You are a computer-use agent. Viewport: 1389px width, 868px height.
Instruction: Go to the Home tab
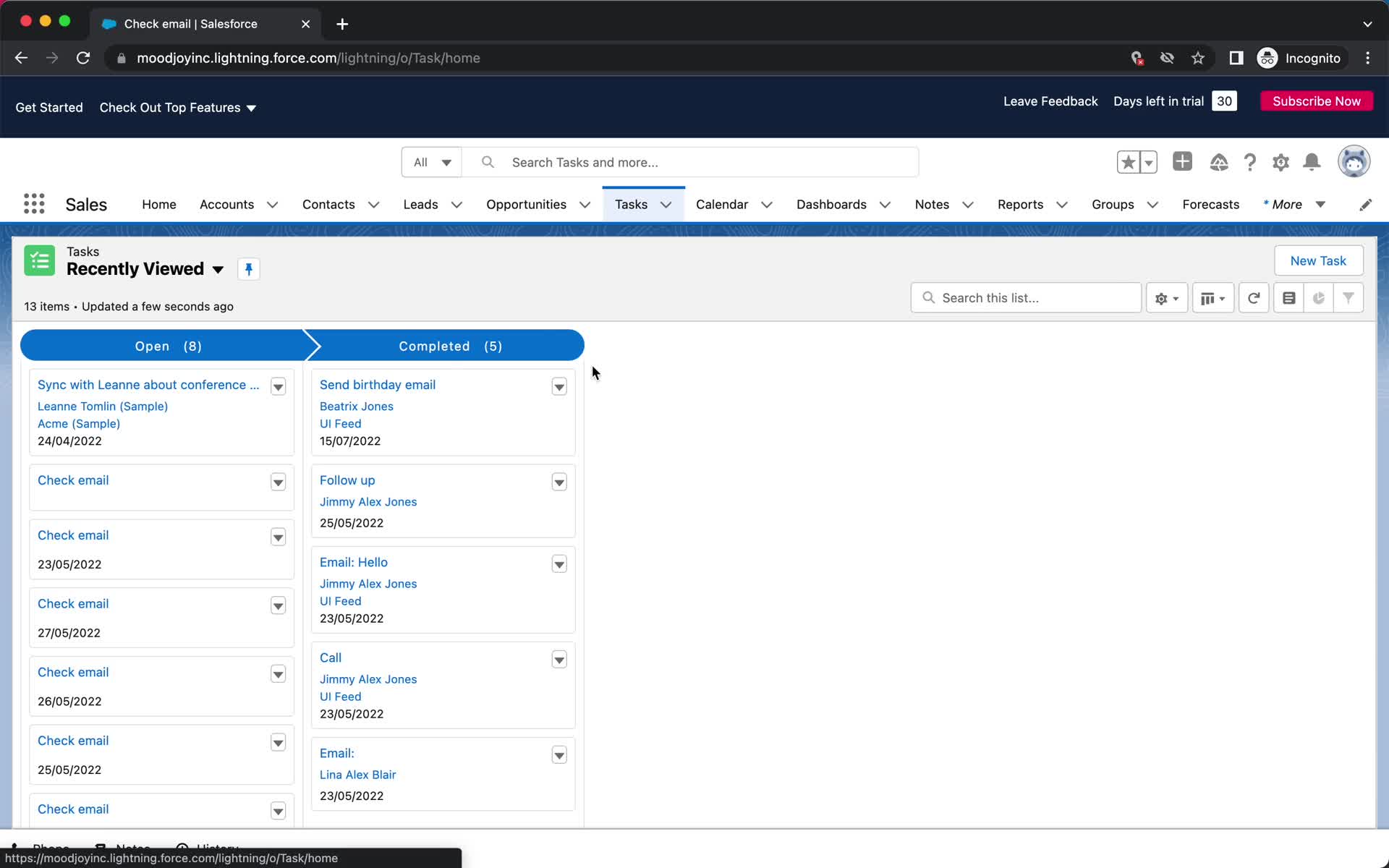click(159, 205)
